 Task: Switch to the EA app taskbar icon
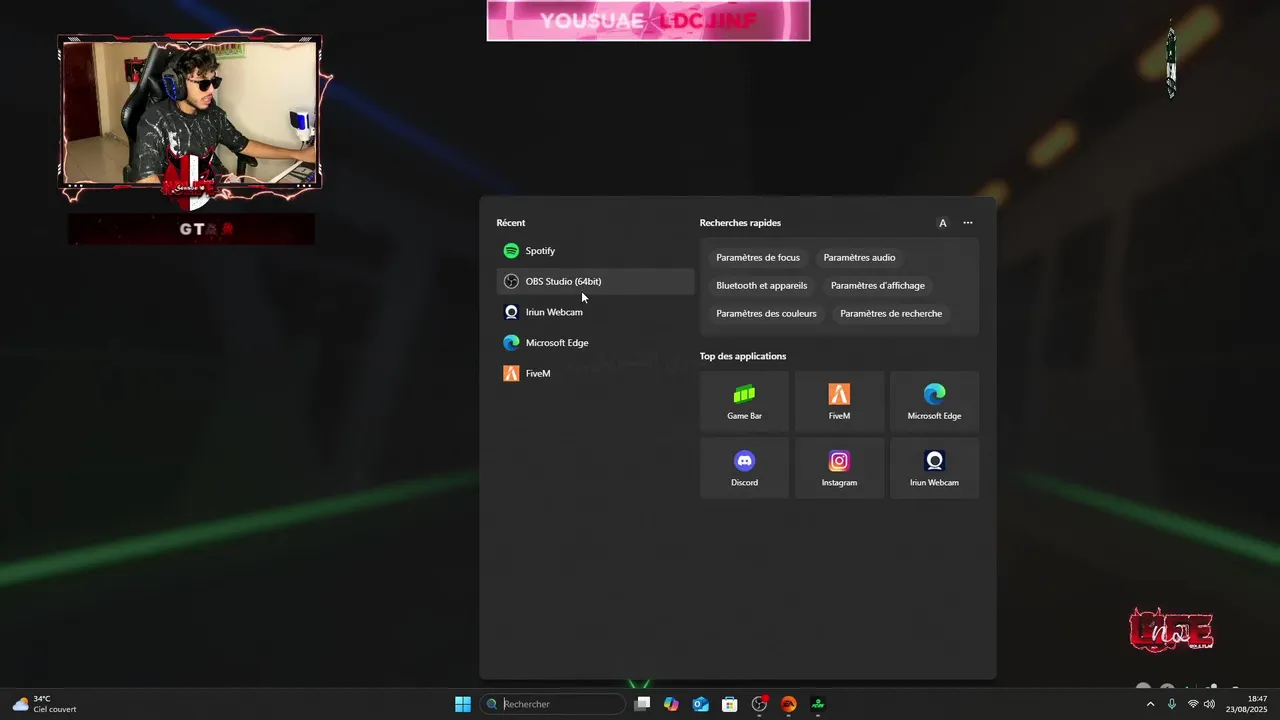(x=789, y=704)
